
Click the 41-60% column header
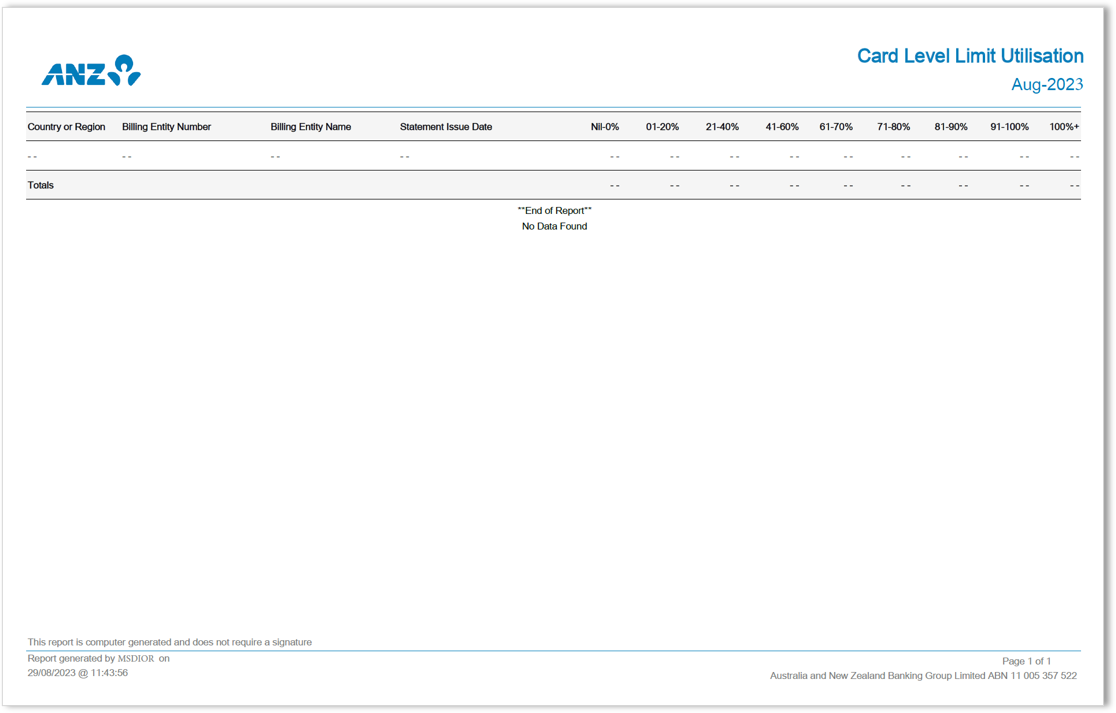coord(781,127)
